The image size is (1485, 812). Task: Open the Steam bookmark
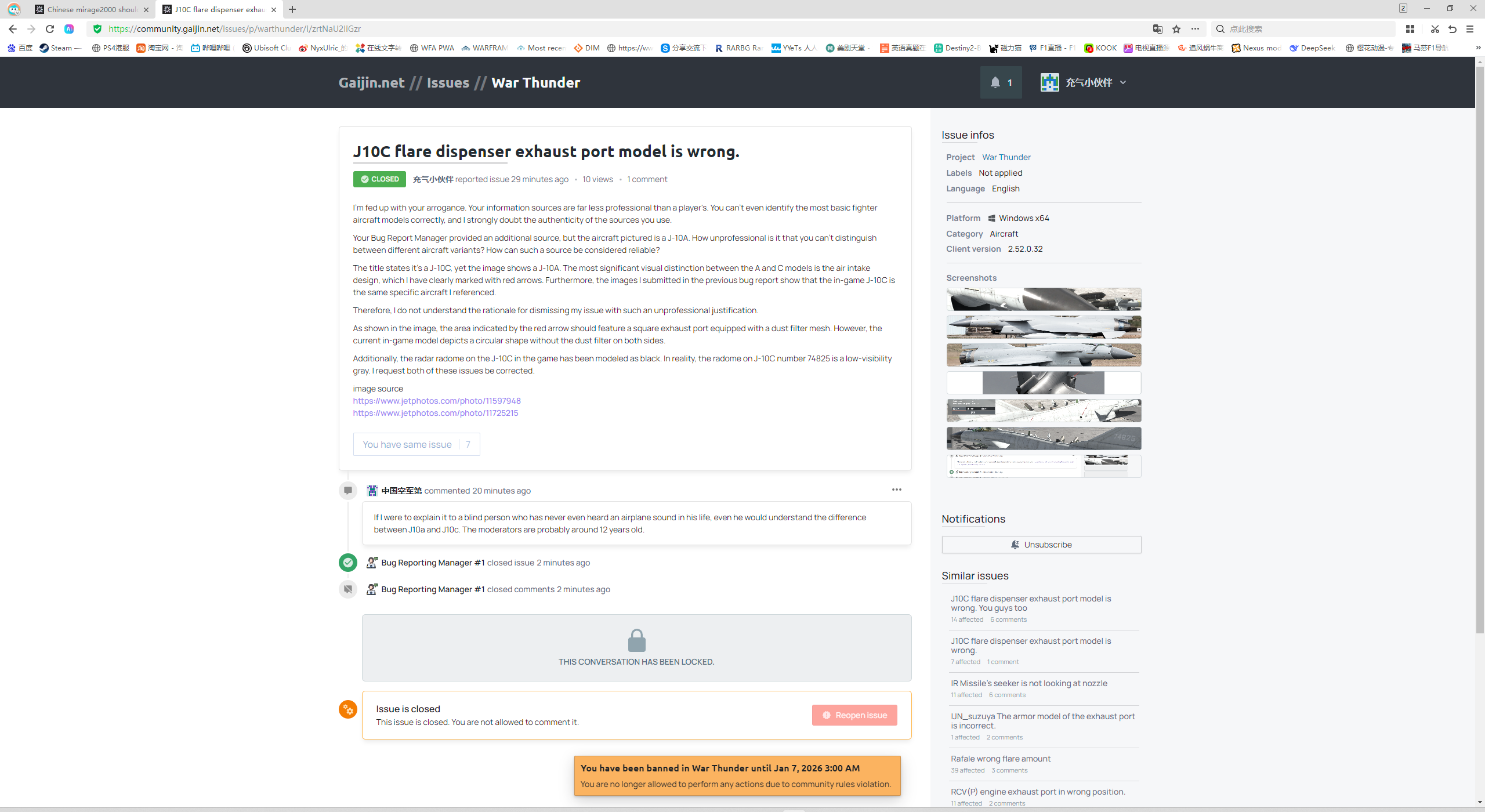pos(60,48)
